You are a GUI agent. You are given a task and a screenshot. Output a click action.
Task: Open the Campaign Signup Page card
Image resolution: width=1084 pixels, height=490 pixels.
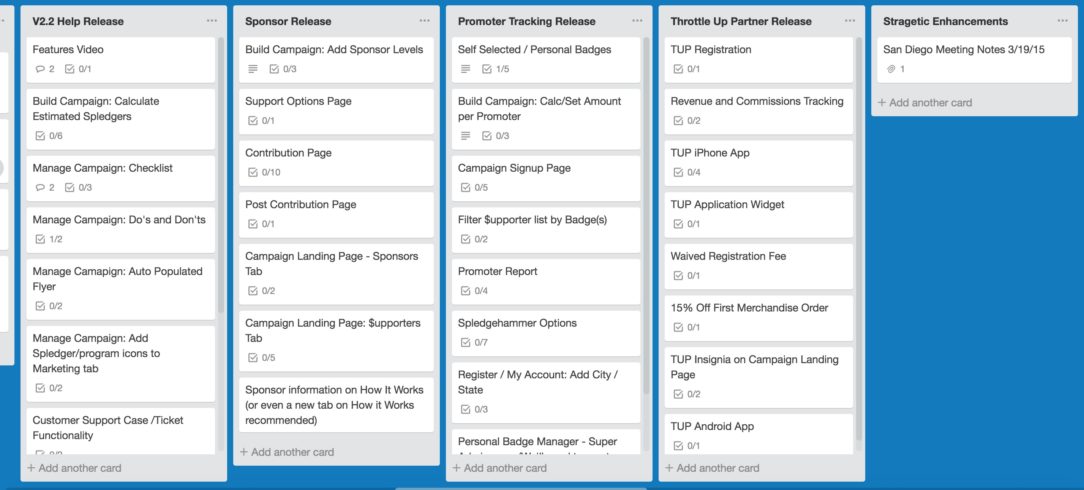pyautogui.click(x=514, y=168)
